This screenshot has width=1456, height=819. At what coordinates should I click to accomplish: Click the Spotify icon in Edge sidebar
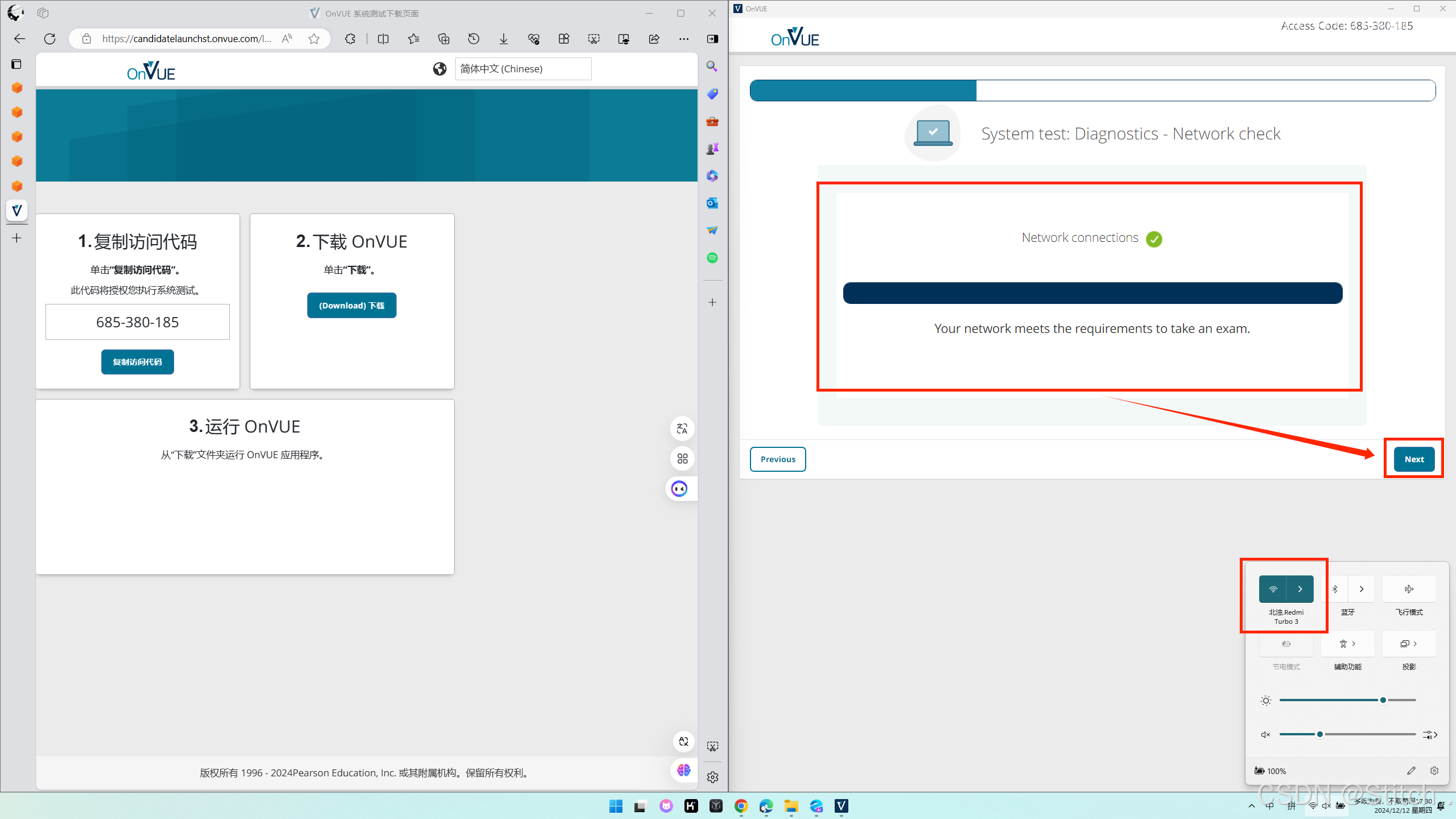click(x=712, y=258)
